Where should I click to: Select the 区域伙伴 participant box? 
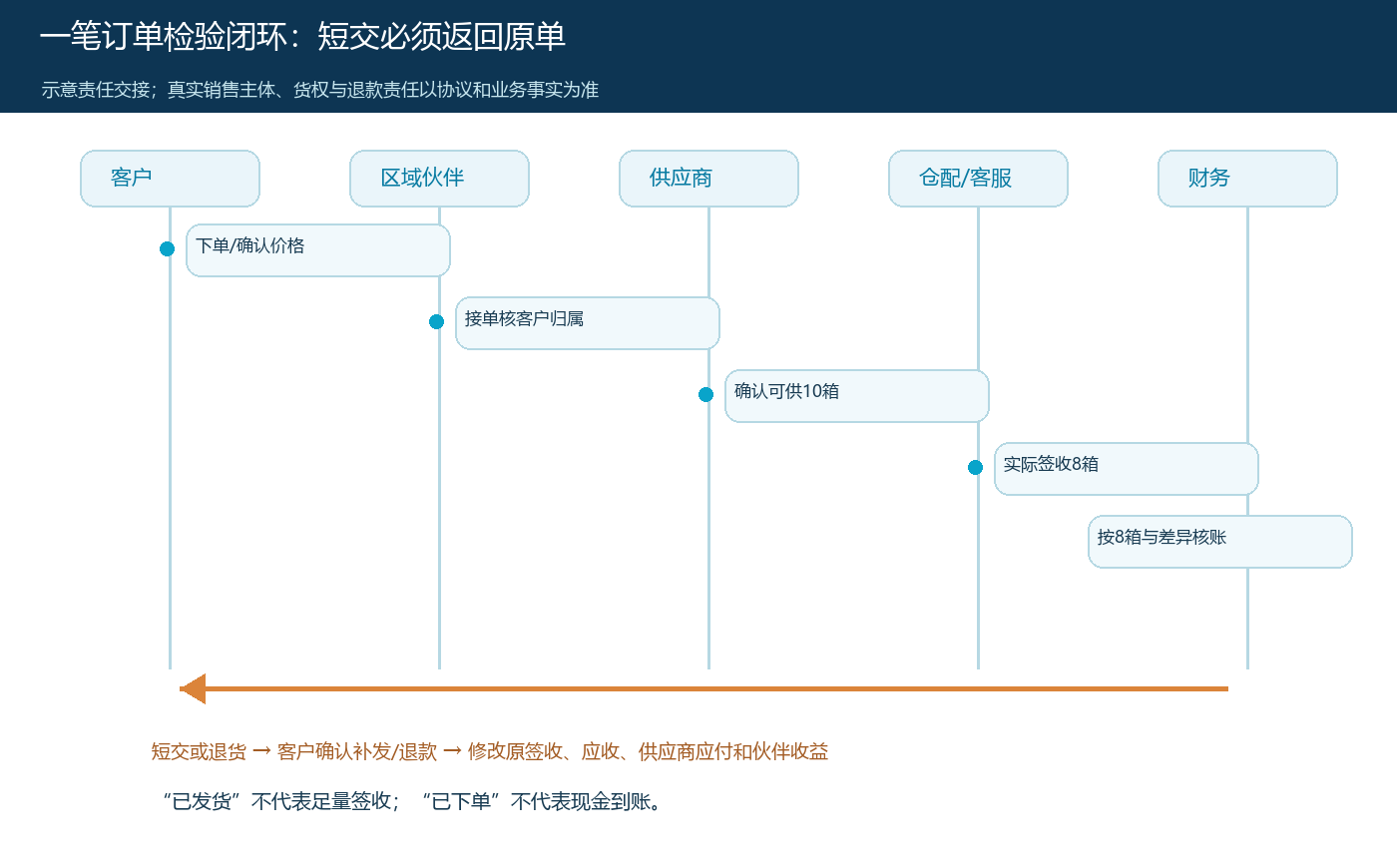[439, 179]
